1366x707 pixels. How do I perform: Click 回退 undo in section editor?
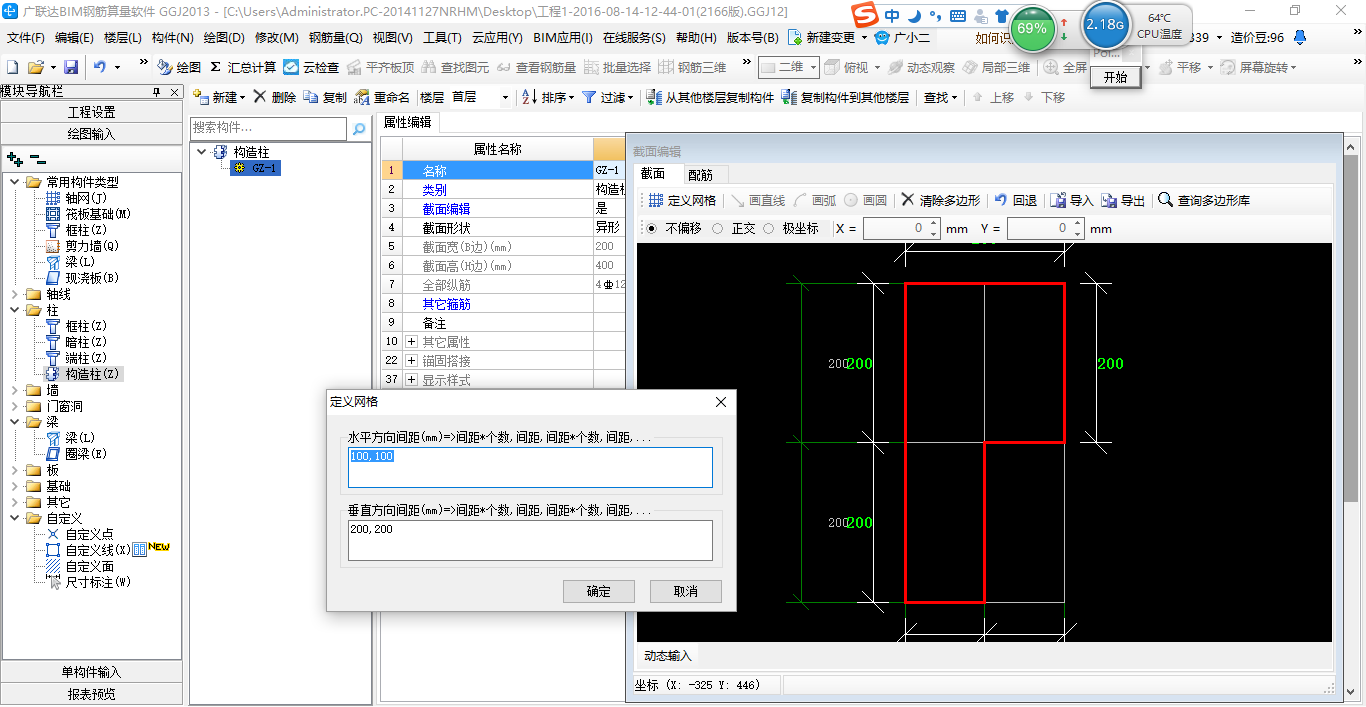pos(1015,200)
